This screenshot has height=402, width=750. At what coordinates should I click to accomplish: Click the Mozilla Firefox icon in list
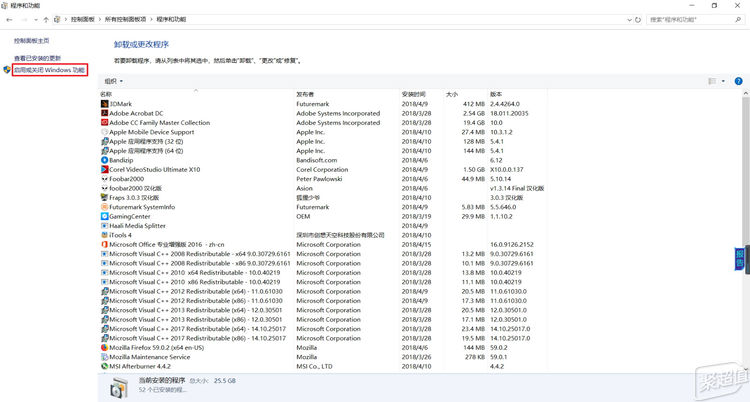pyautogui.click(x=104, y=347)
